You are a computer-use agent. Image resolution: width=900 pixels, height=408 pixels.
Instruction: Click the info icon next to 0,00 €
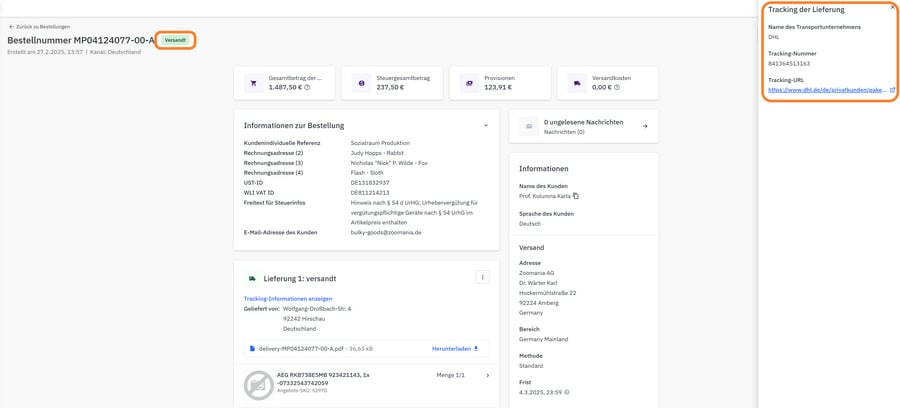coord(617,88)
